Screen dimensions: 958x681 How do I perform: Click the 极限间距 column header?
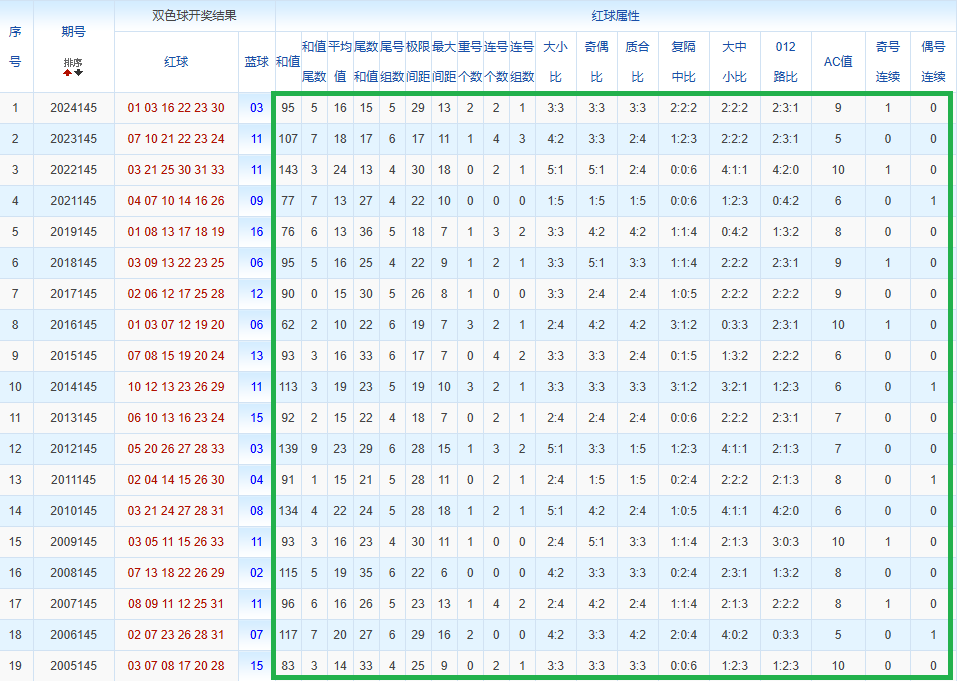(418, 62)
